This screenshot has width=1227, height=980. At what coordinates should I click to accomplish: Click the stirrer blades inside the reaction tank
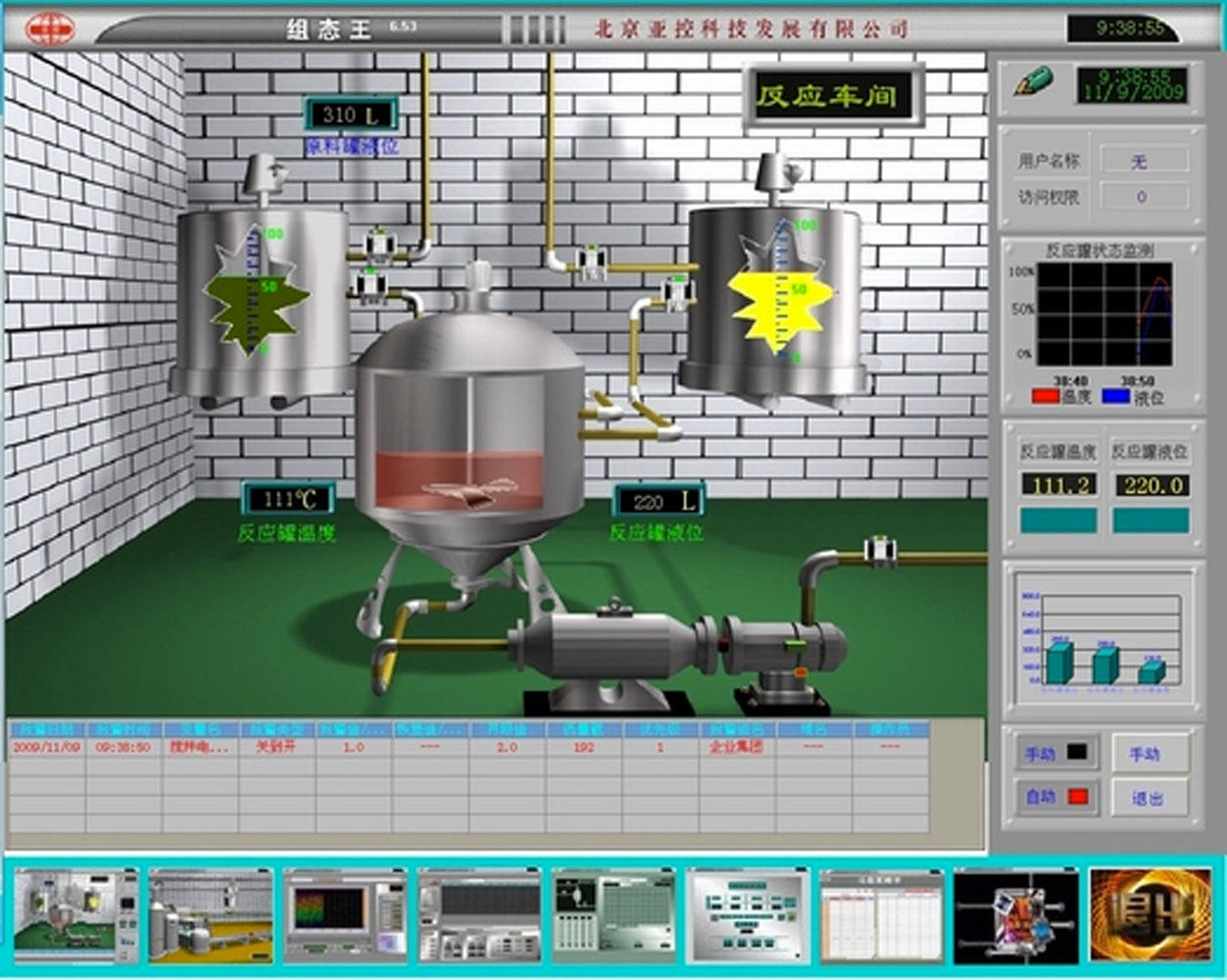(x=470, y=487)
